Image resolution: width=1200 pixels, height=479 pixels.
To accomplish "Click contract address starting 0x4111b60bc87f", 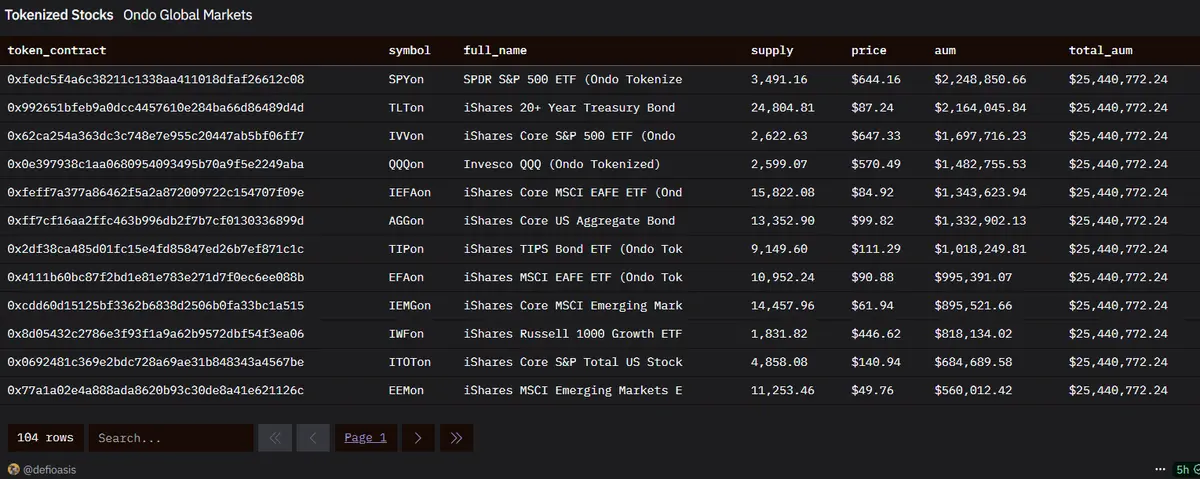I will coord(156,277).
